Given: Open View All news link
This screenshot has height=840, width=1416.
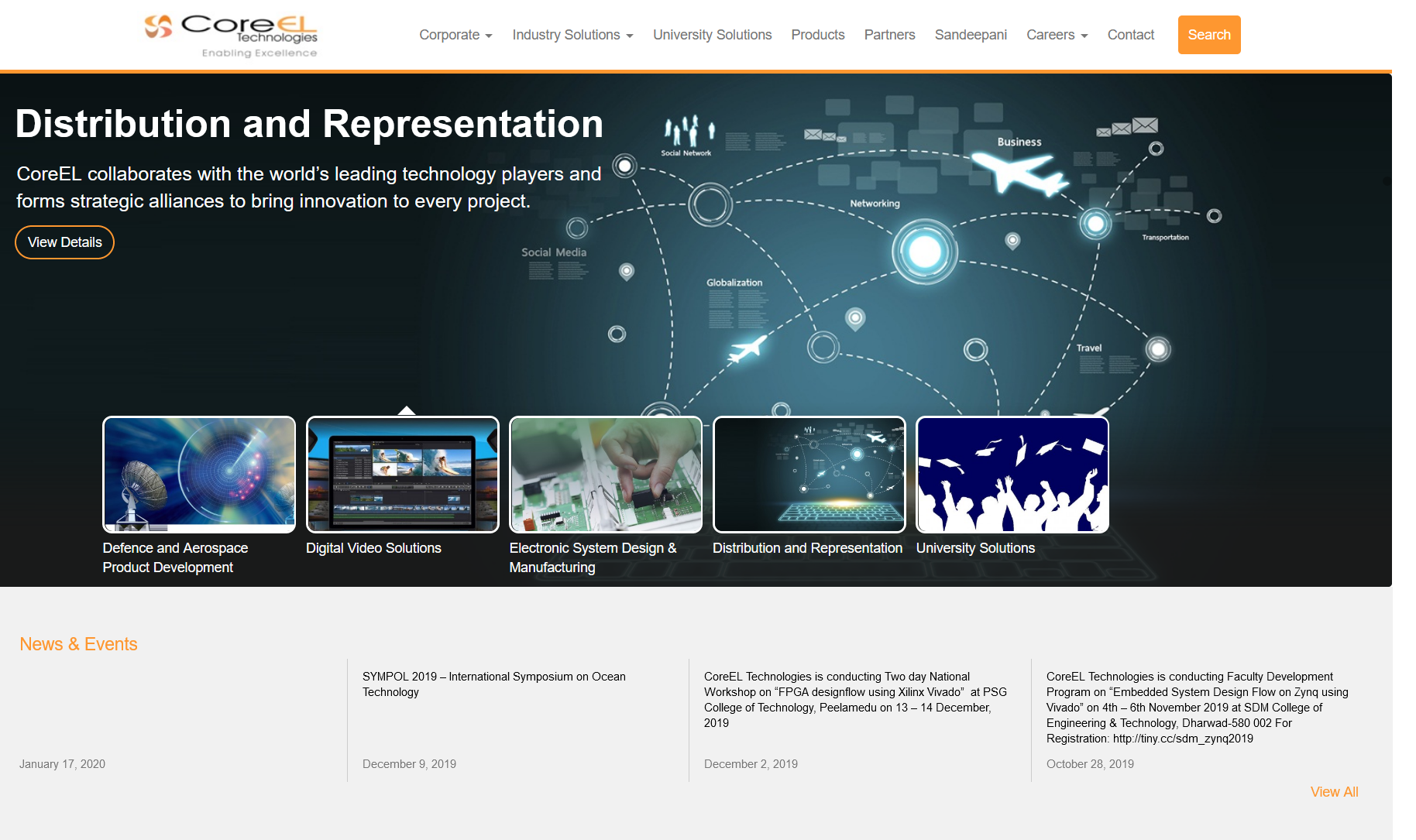Looking at the screenshot, I should tap(1334, 792).
